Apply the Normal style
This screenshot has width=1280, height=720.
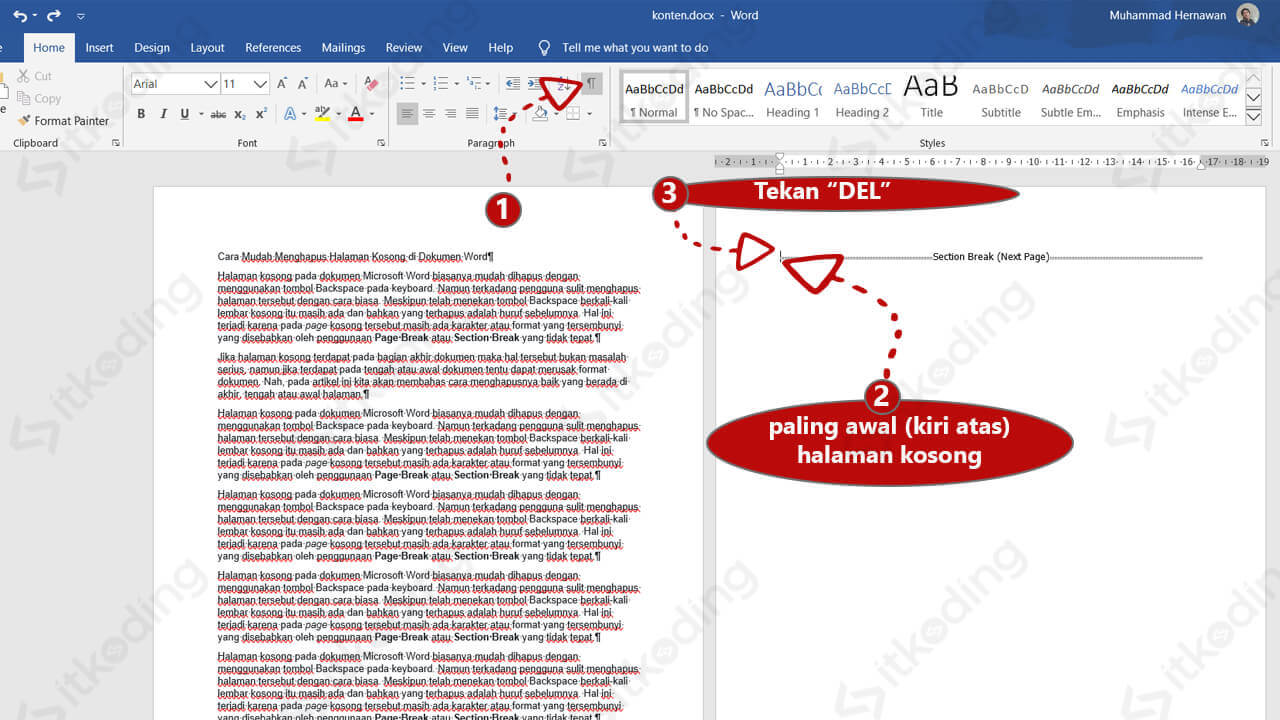click(x=654, y=97)
